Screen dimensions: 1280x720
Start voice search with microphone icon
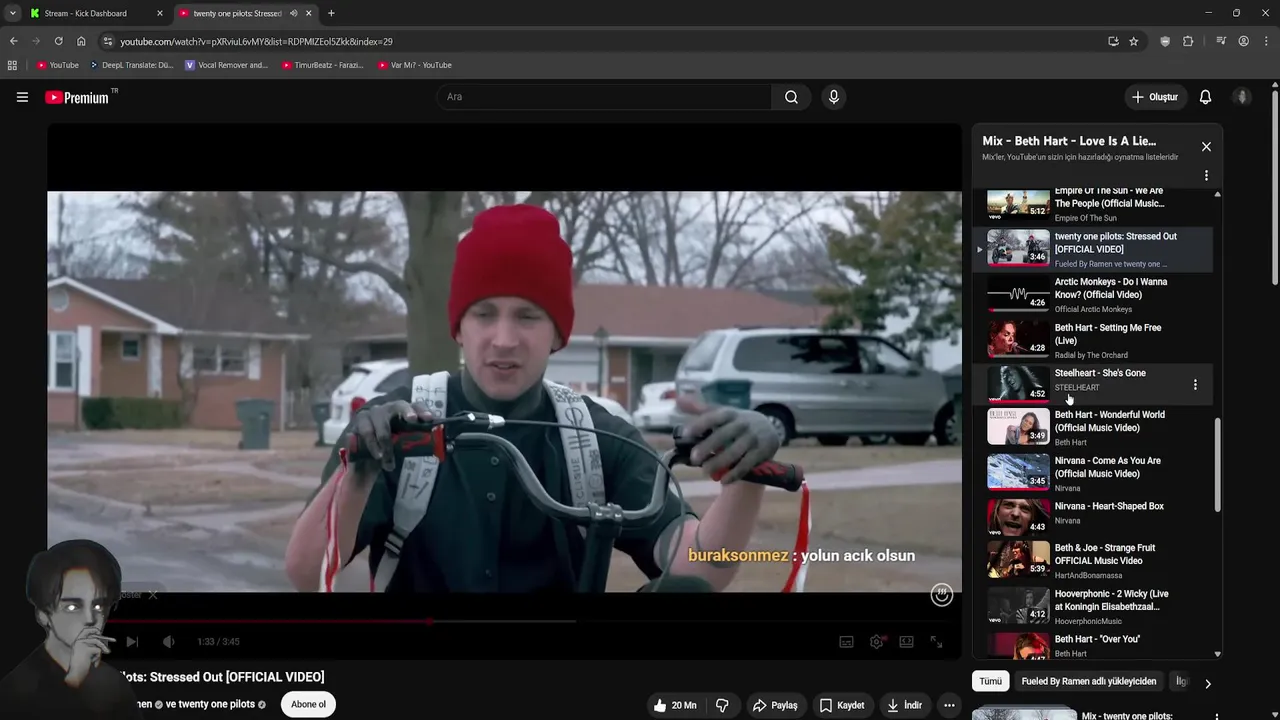click(833, 97)
